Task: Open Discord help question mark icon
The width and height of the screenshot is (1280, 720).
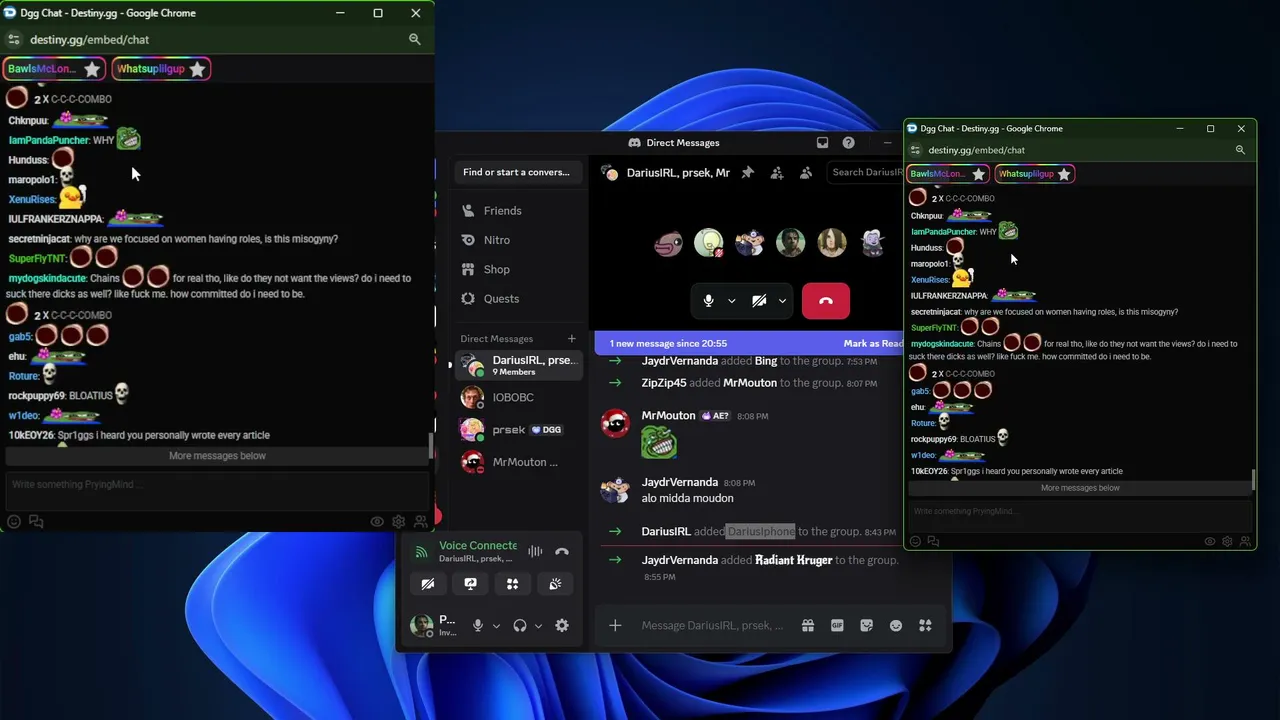Action: (x=848, y=143)
